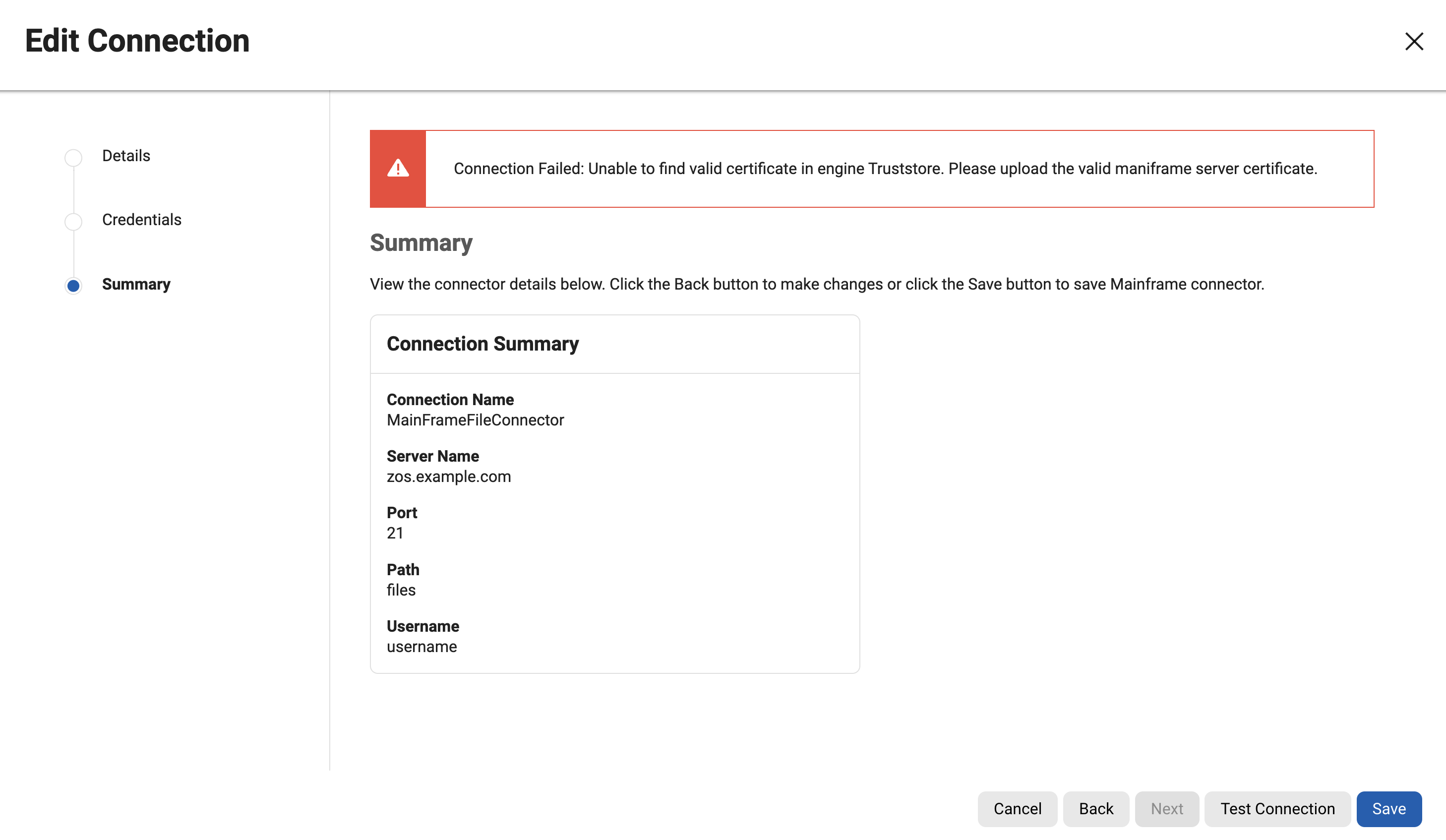Go to the Credentials step label
1446x840 pixels.
tap(141, 220)
